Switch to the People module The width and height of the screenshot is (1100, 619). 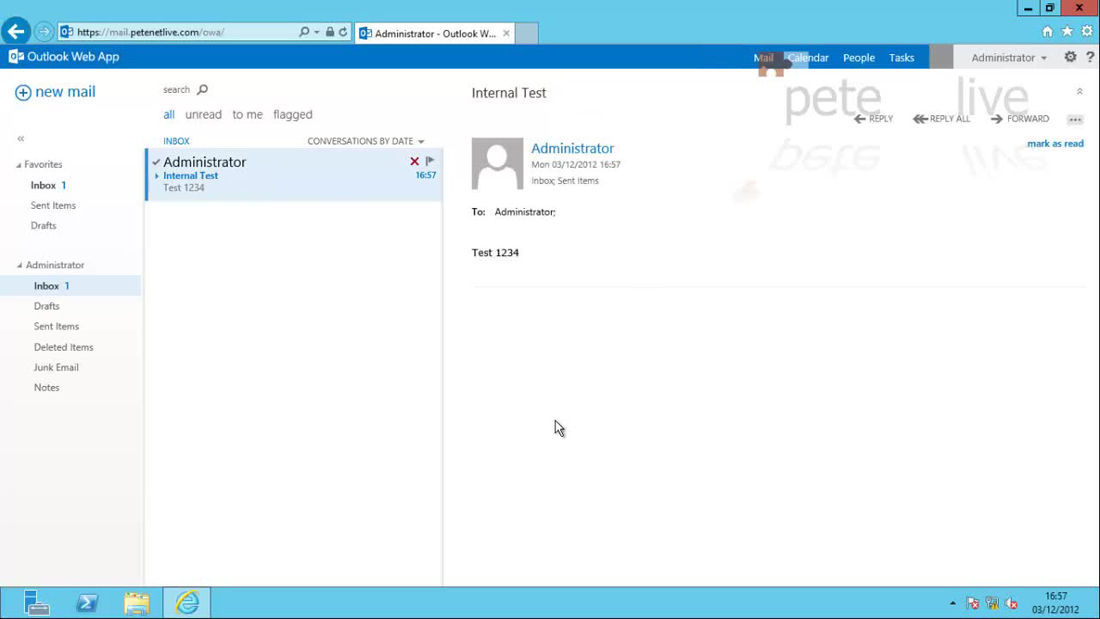point(859,58)
